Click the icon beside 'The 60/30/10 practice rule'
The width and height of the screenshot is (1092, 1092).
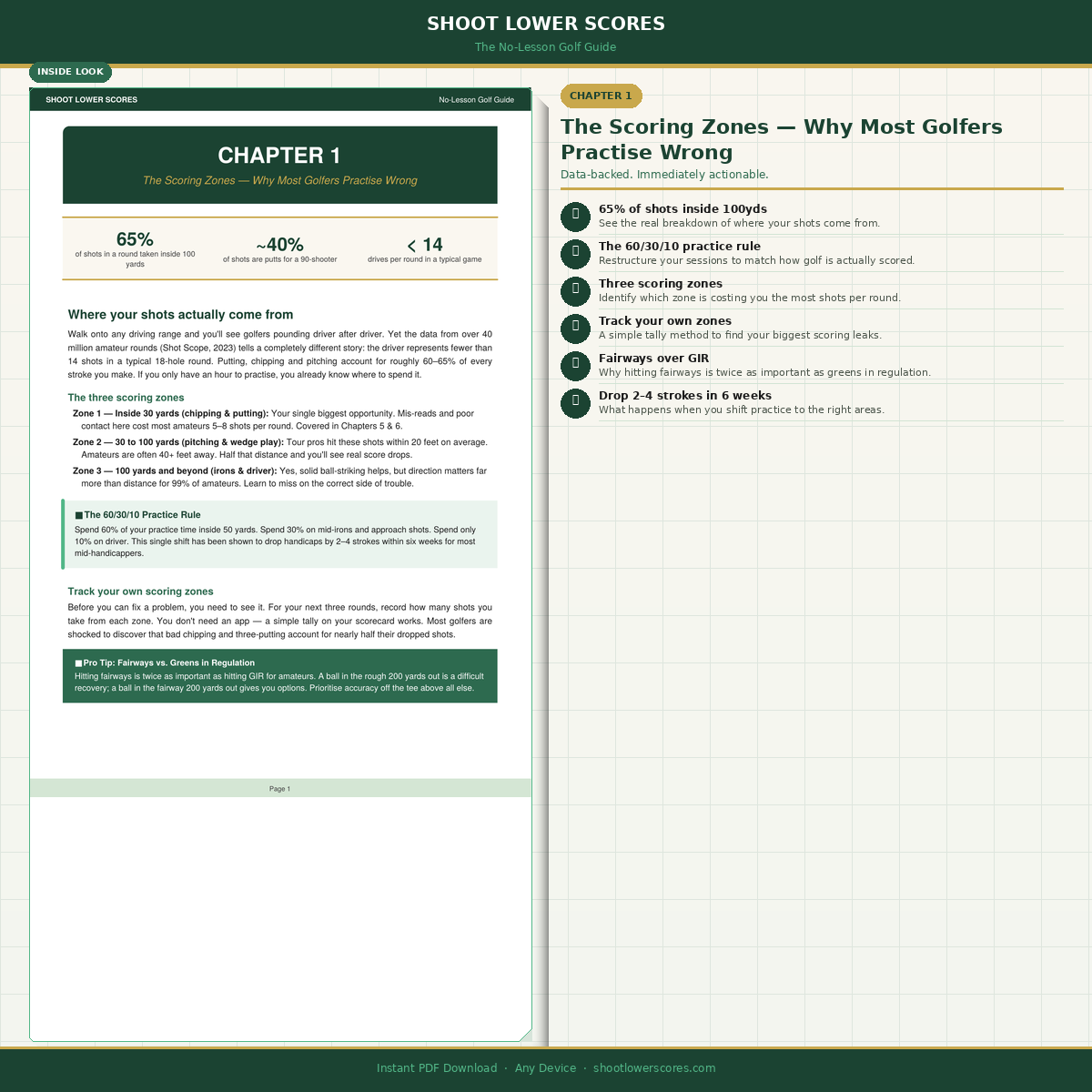[575, 253]
